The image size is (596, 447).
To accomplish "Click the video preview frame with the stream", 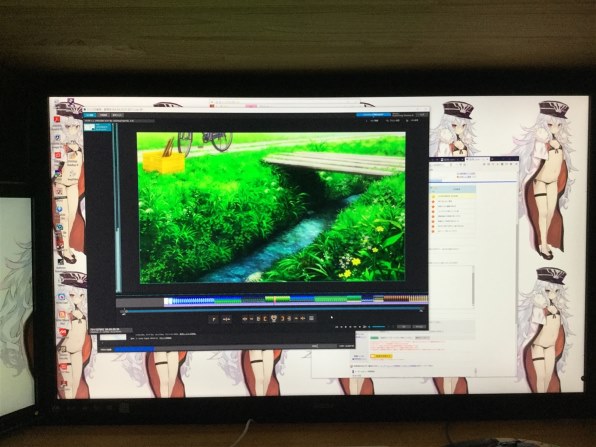I will [271, 207].
